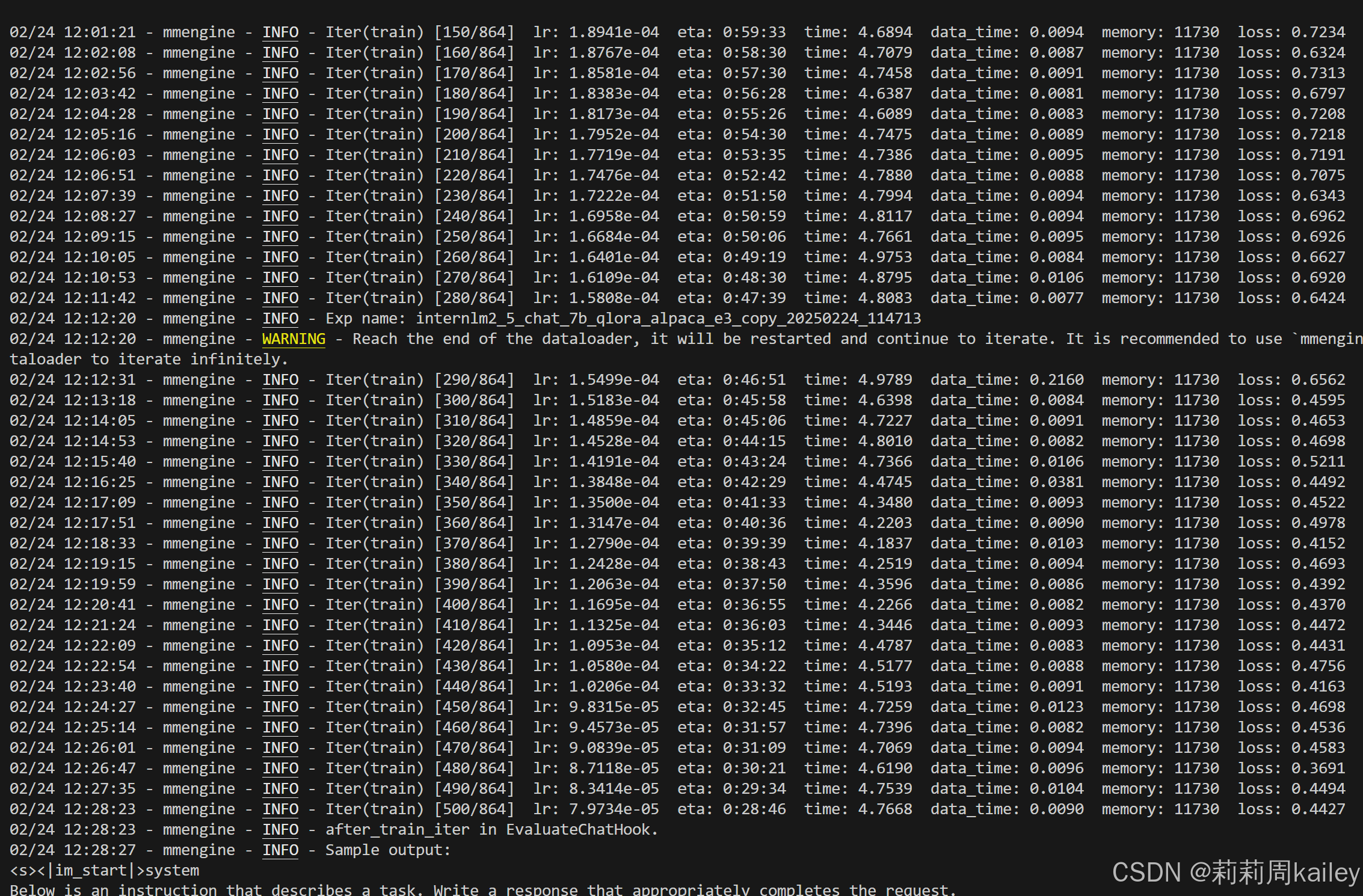
Task: Click INFO on the 150/864 iteration line
Action: pyautogui.click(x=280, y=32)
